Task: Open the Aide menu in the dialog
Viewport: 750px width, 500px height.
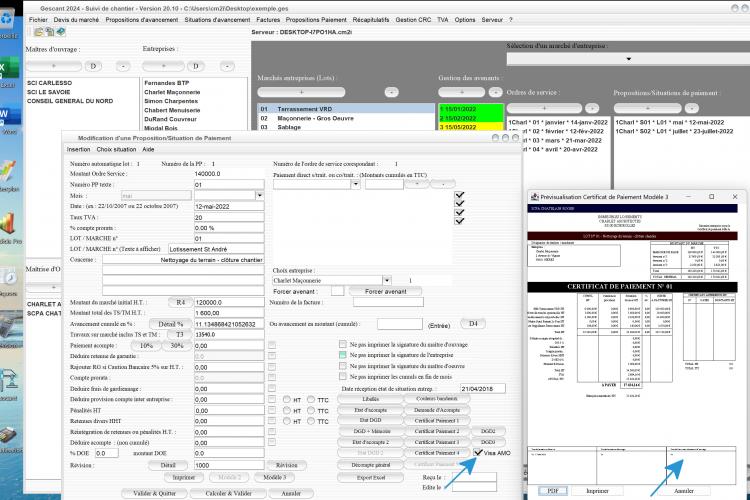Action: tap(148, 149)
